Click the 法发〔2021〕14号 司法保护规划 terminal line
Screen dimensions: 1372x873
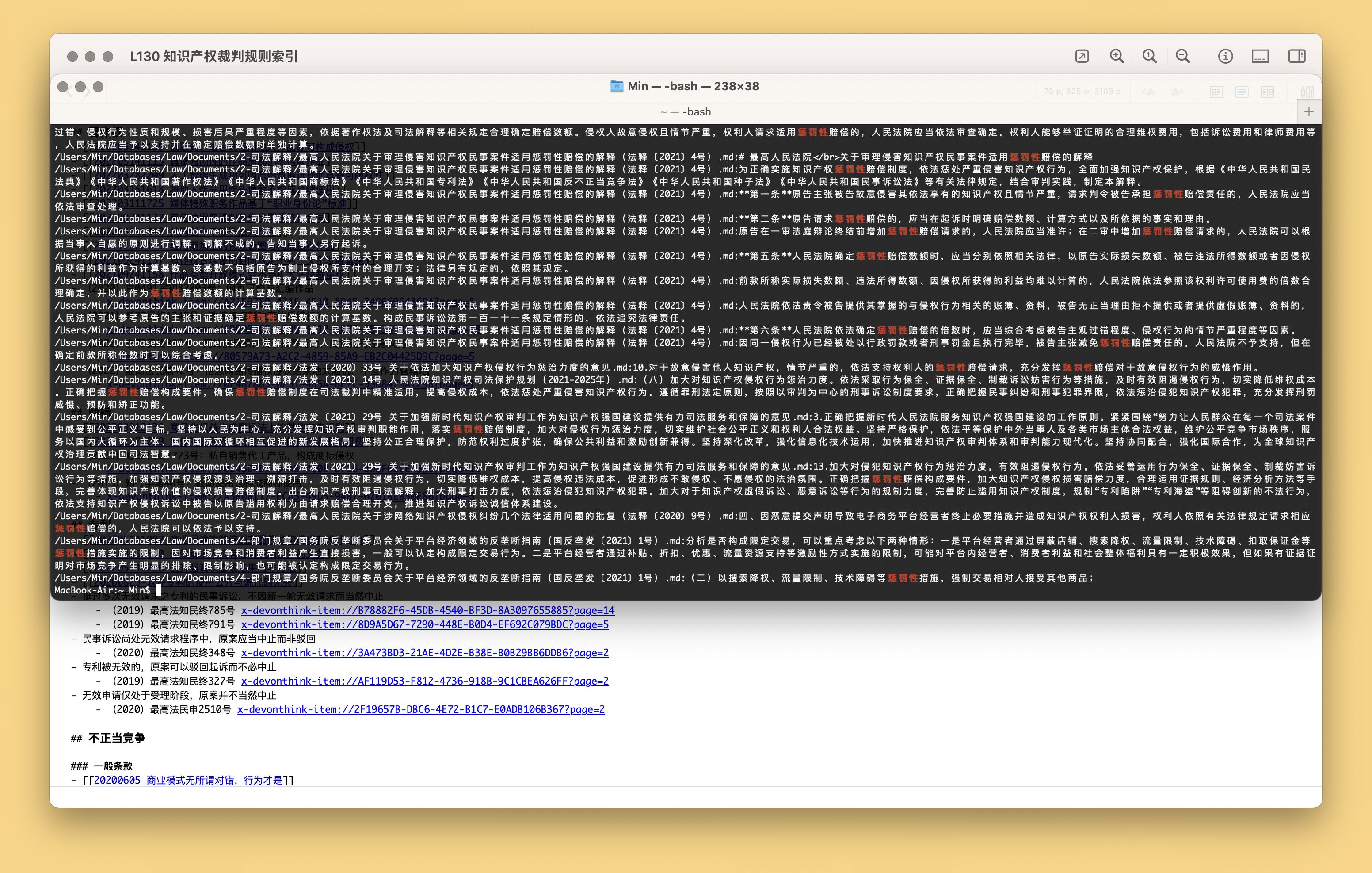point(686,392)
